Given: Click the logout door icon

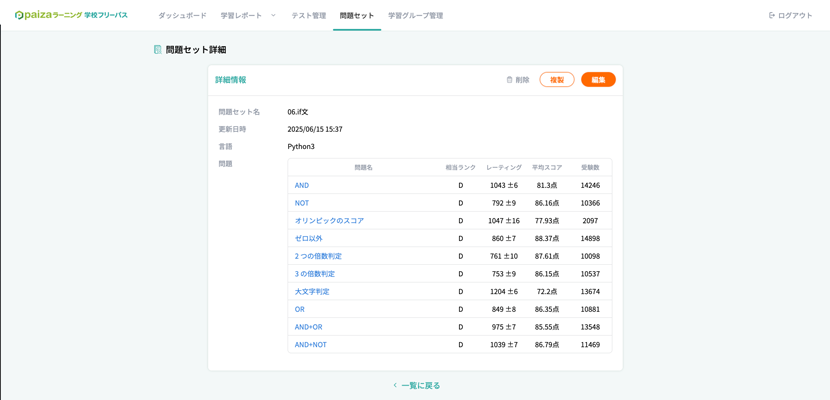Looking at the screenshot, I should (772, 15).
